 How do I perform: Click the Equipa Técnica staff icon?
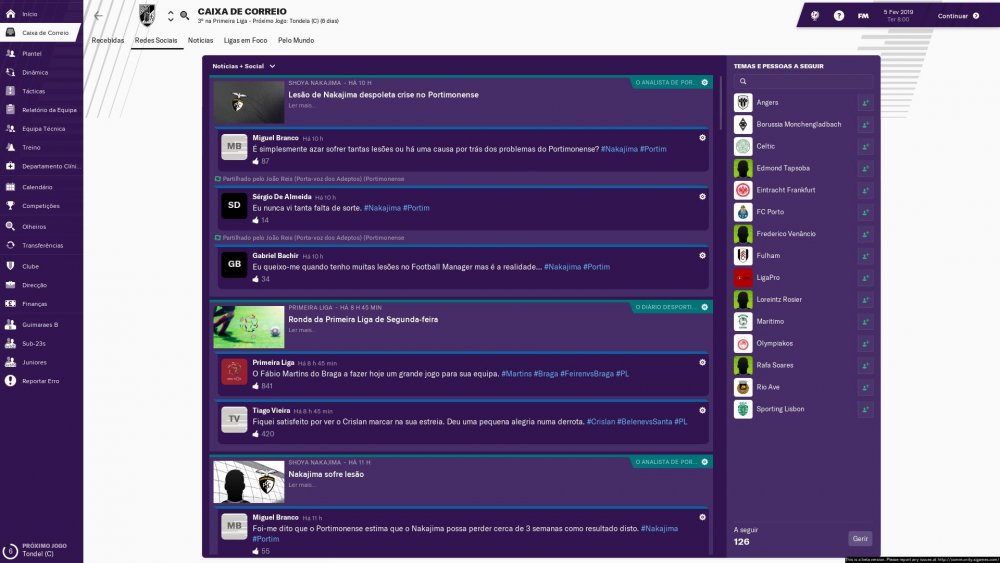click(10, 128)
